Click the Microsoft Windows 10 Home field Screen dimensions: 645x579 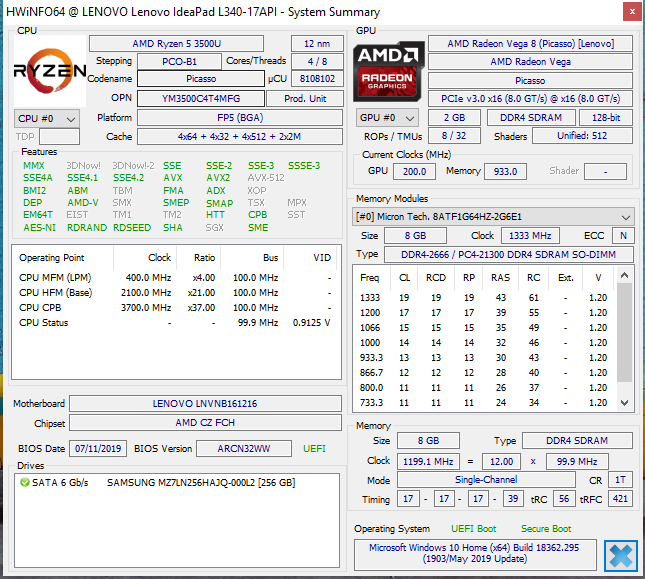tap(475, 554)
